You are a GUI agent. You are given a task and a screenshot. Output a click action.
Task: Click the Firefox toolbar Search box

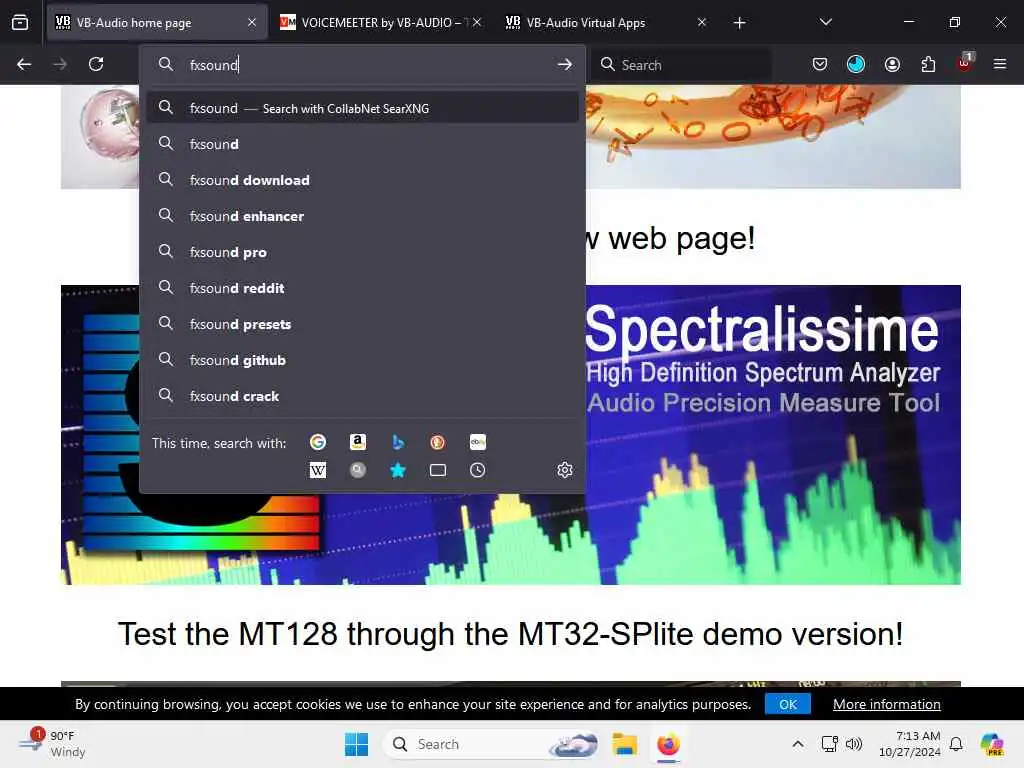click(x=681, y=65)
